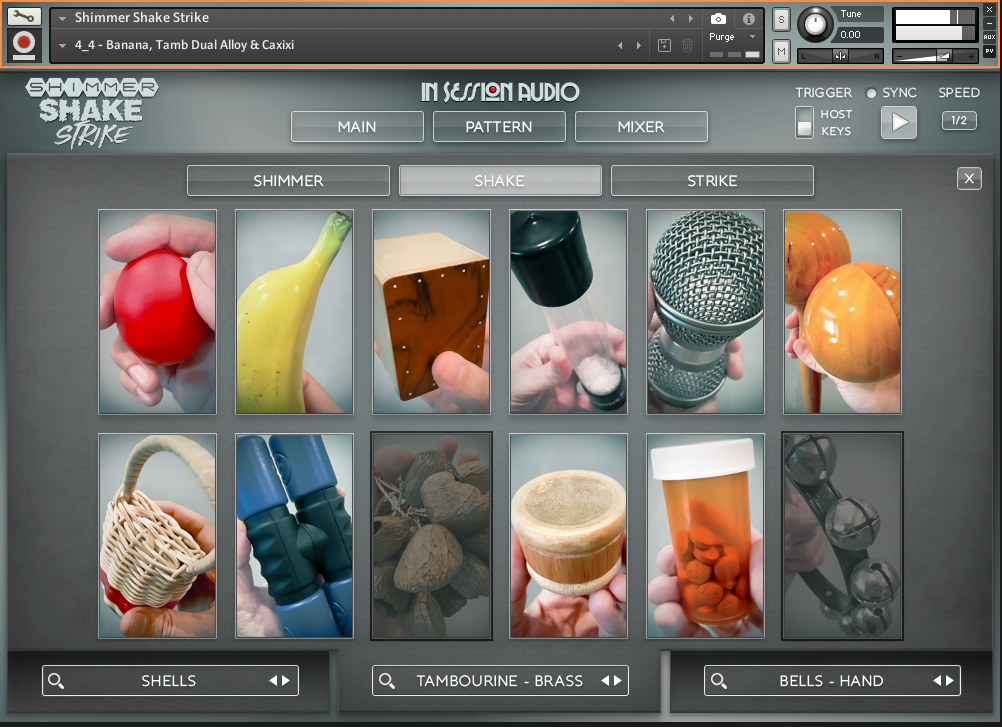Choose the wicker caxixi basket thumbnail
The height and width of the screenshot is (727, 1002).
tap(157, 536)
